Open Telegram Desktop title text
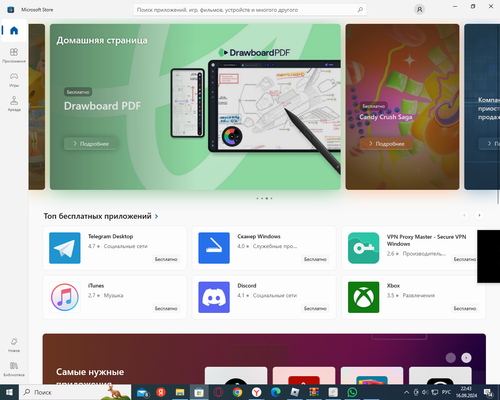Screen dimensions: 500x400 coord(110,236)
